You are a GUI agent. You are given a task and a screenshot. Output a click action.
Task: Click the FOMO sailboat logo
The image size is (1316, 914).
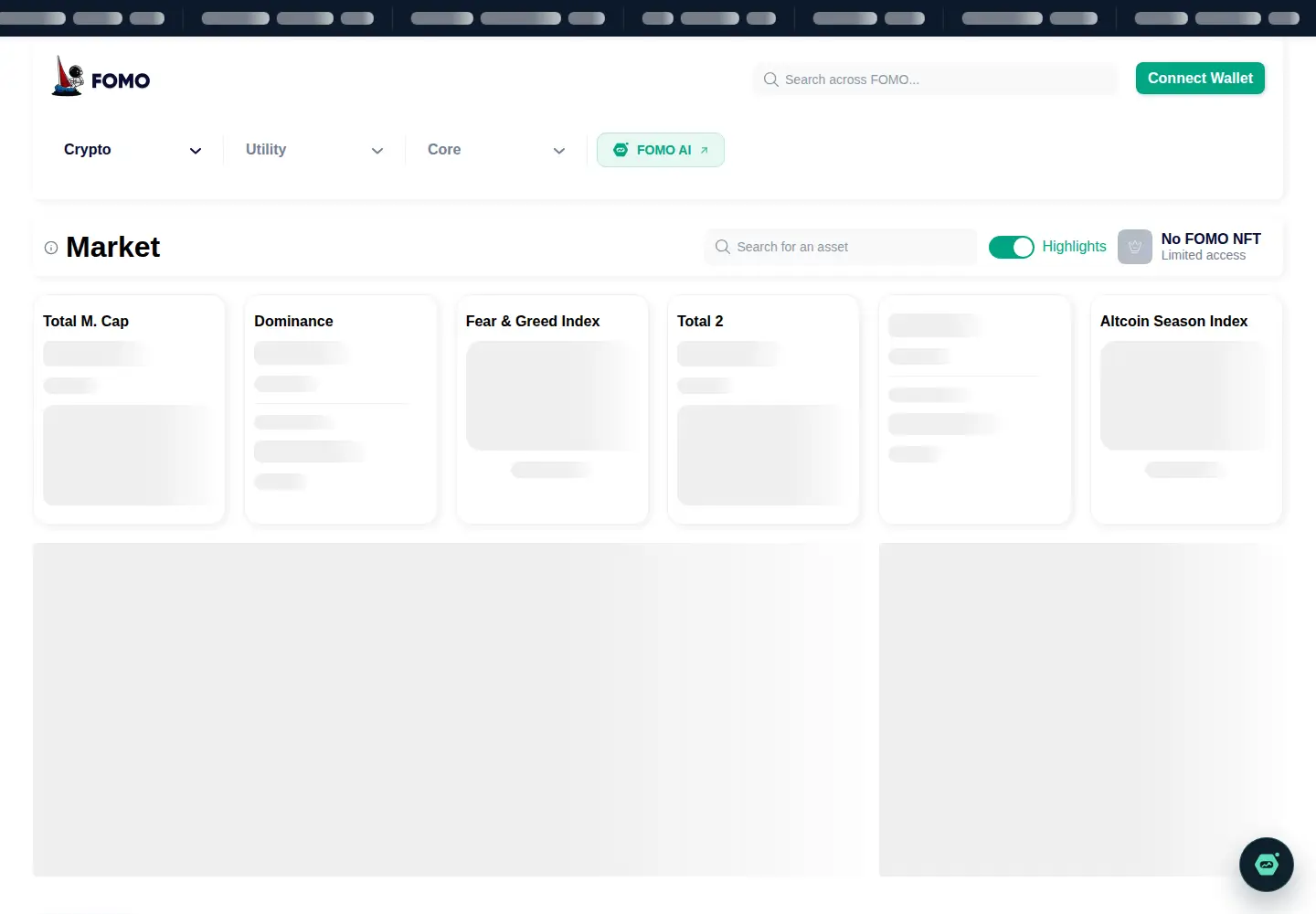(x=101, y=77)
